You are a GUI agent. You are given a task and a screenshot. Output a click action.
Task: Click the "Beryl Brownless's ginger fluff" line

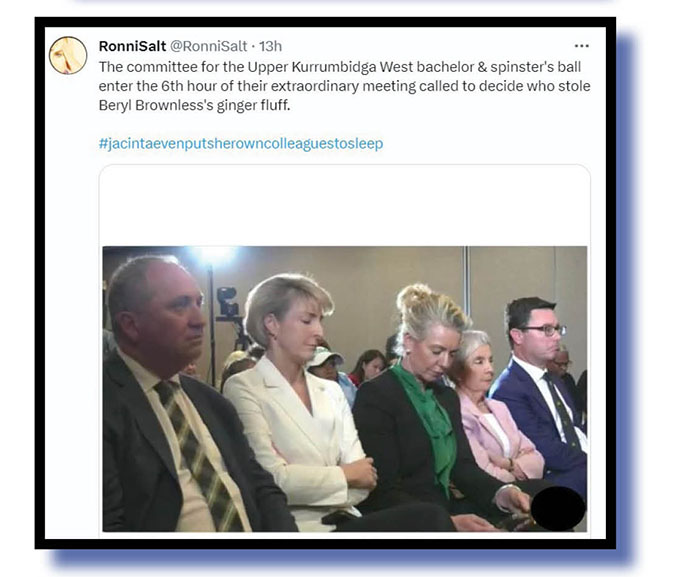tap(194, 105)
